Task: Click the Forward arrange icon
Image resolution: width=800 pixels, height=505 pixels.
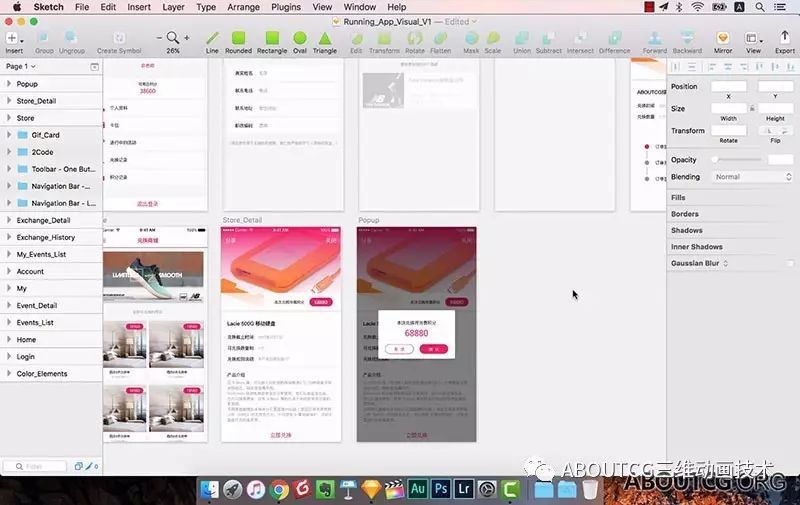Action: click(x=655, y=38)
